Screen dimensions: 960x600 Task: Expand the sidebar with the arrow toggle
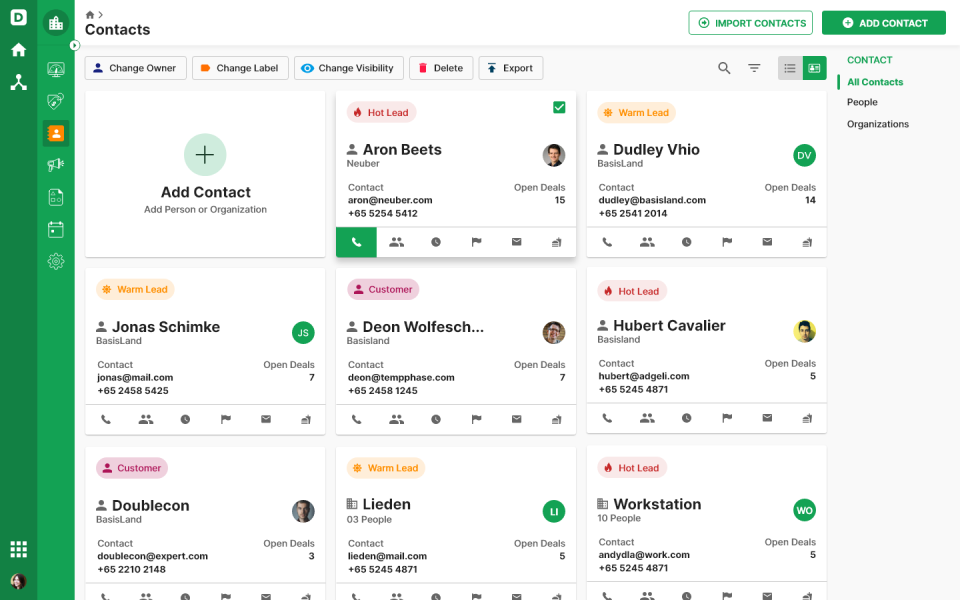75,45
